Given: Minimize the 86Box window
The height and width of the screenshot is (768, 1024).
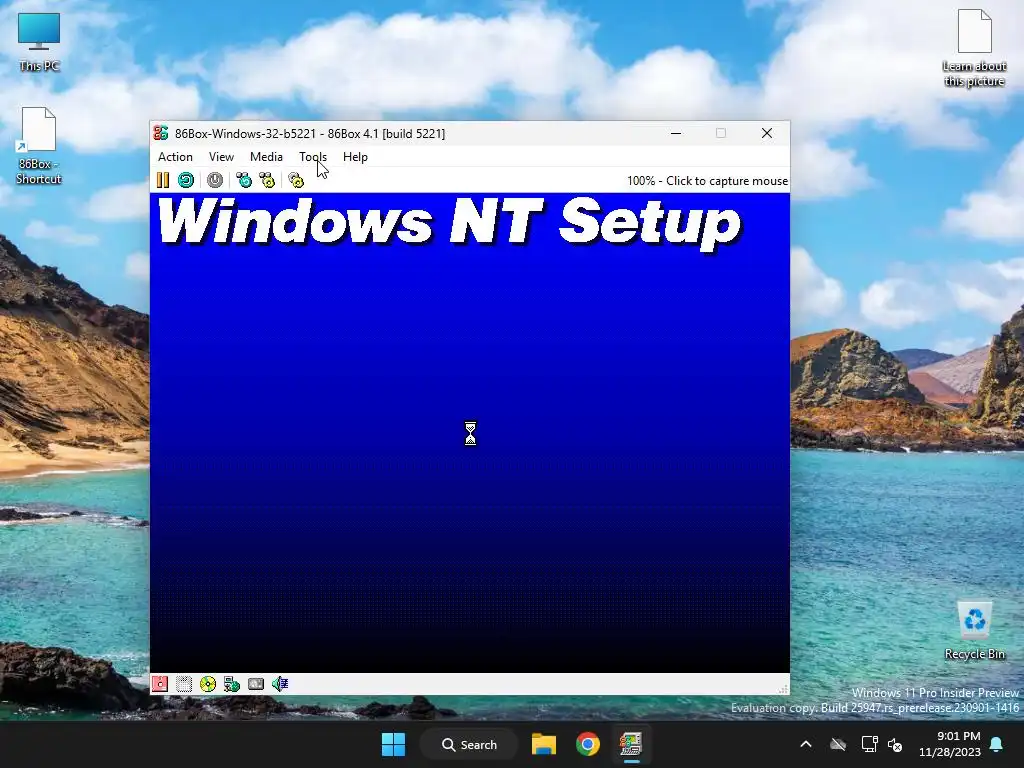Looking at the screenshot, I should tap(676, 133).
